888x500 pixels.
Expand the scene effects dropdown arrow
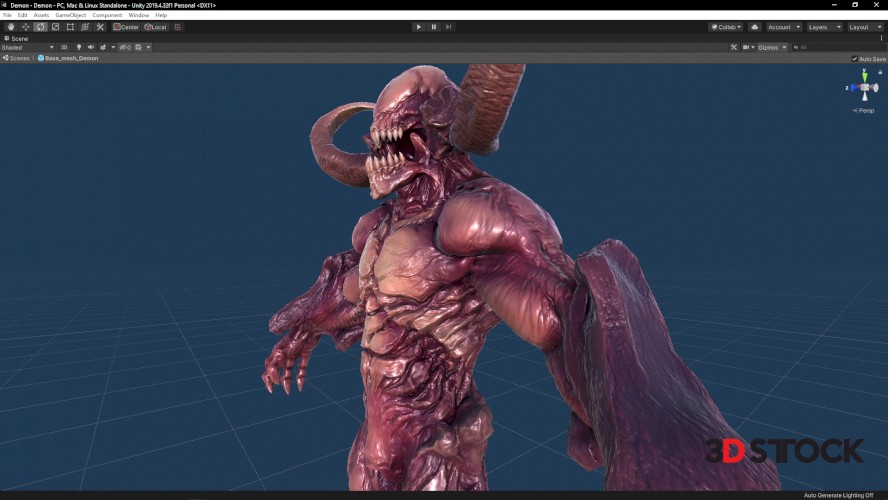coord(113,48)
